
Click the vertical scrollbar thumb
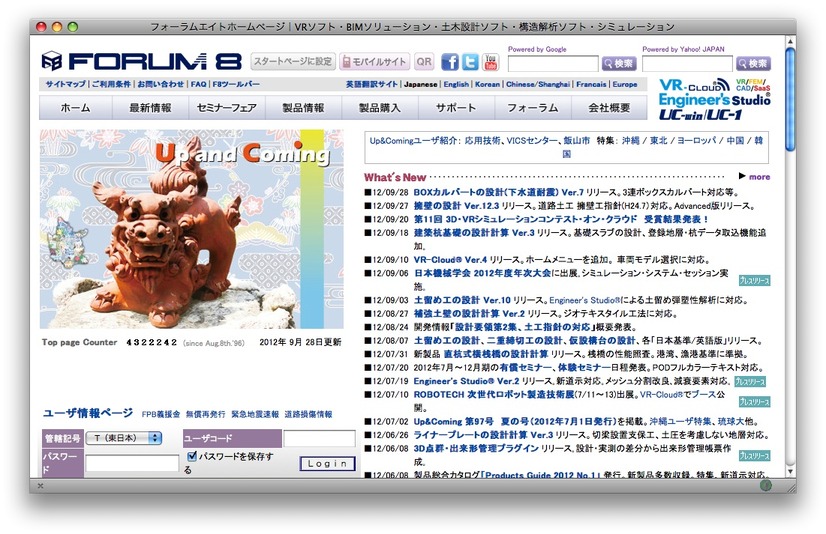click(x=790, y=99)
